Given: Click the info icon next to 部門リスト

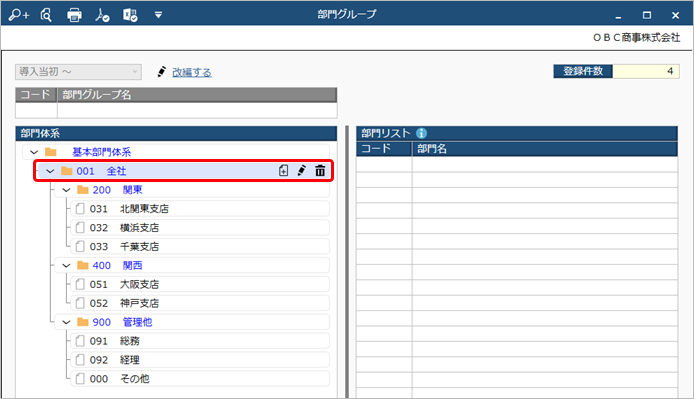Looking at the screenshot, I should 422,133.
